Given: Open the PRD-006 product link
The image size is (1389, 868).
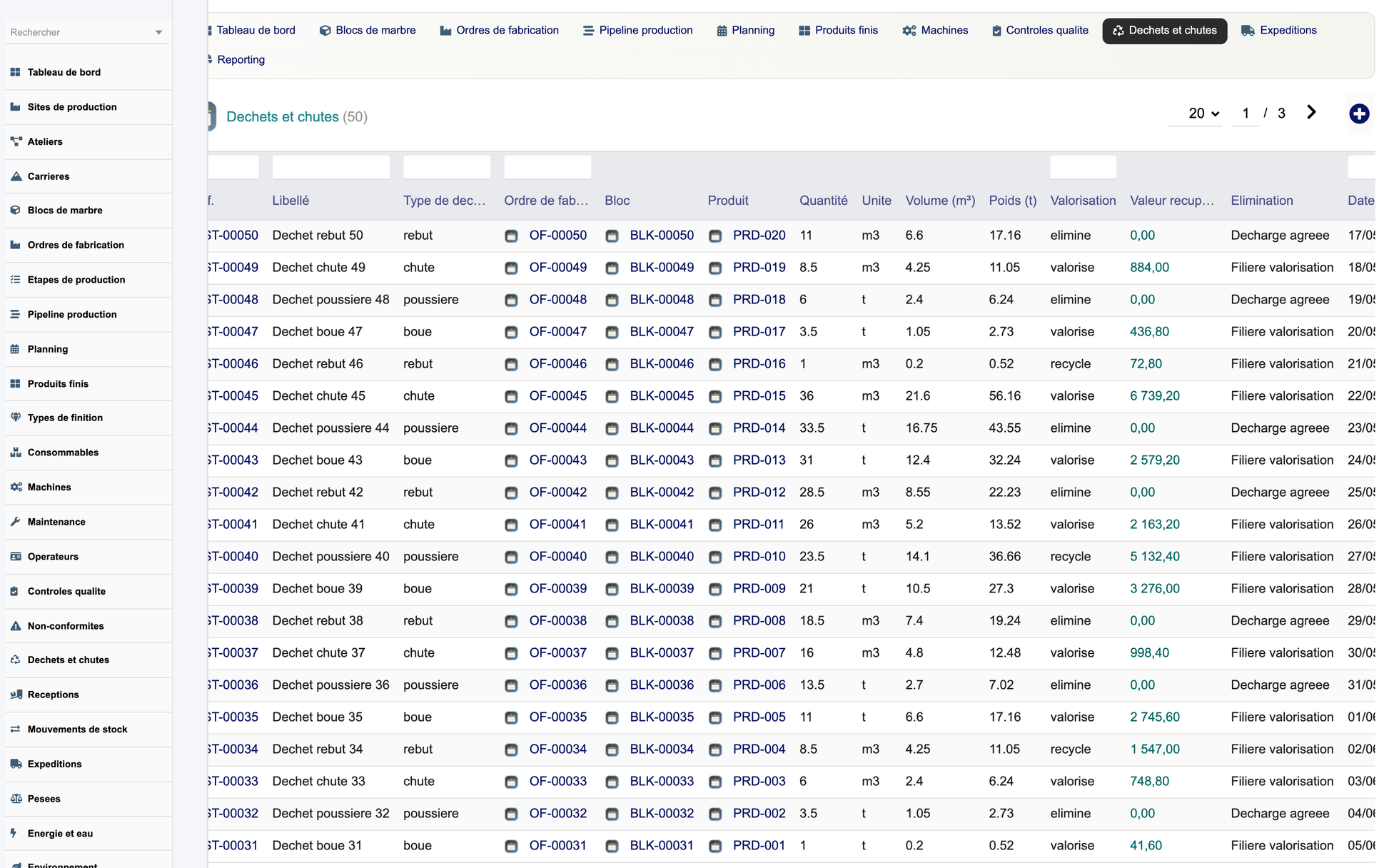Looking at the screenshot, I should [759, 685].
